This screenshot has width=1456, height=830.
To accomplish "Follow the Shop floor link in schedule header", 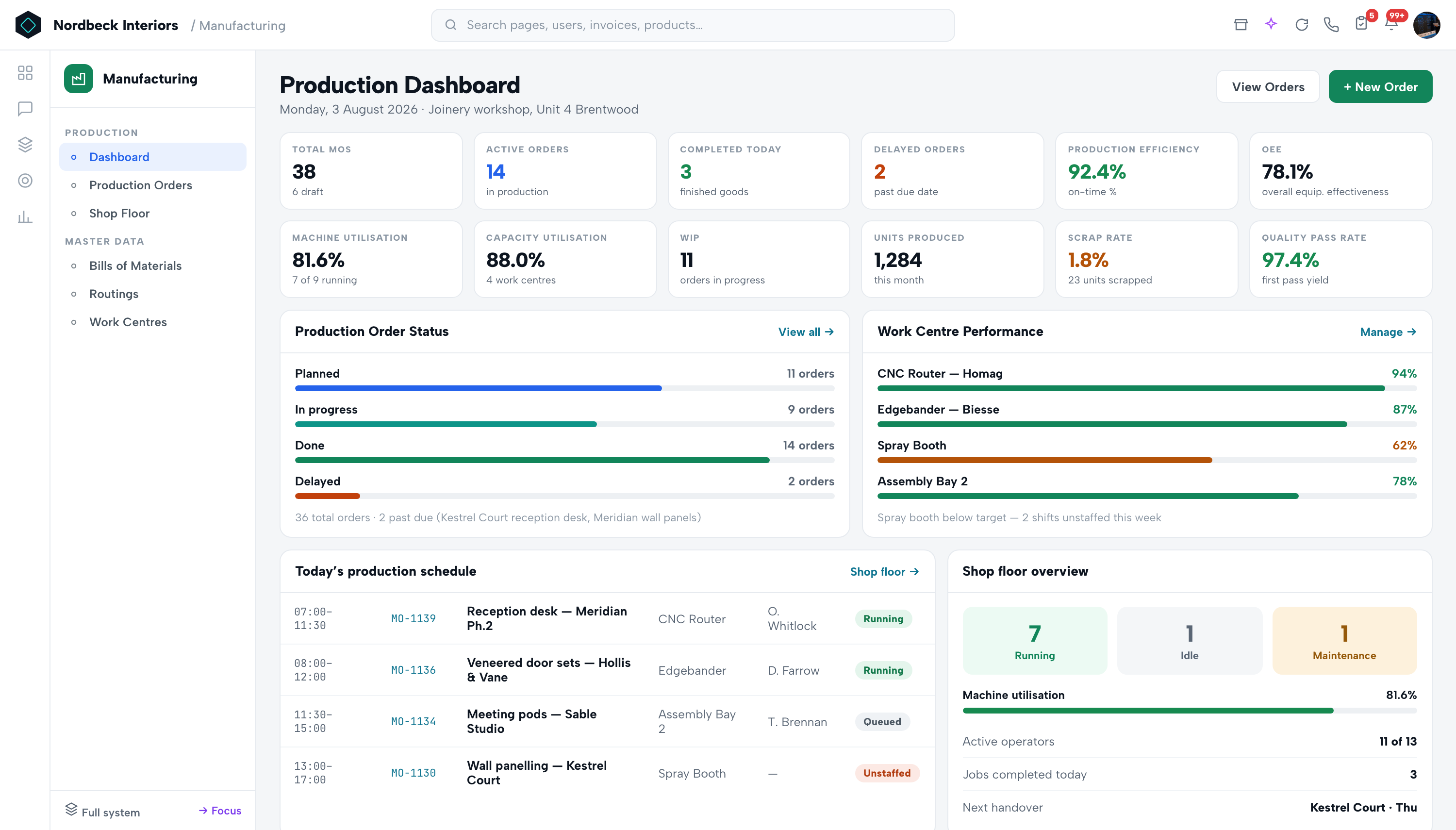I will point(884,571).
